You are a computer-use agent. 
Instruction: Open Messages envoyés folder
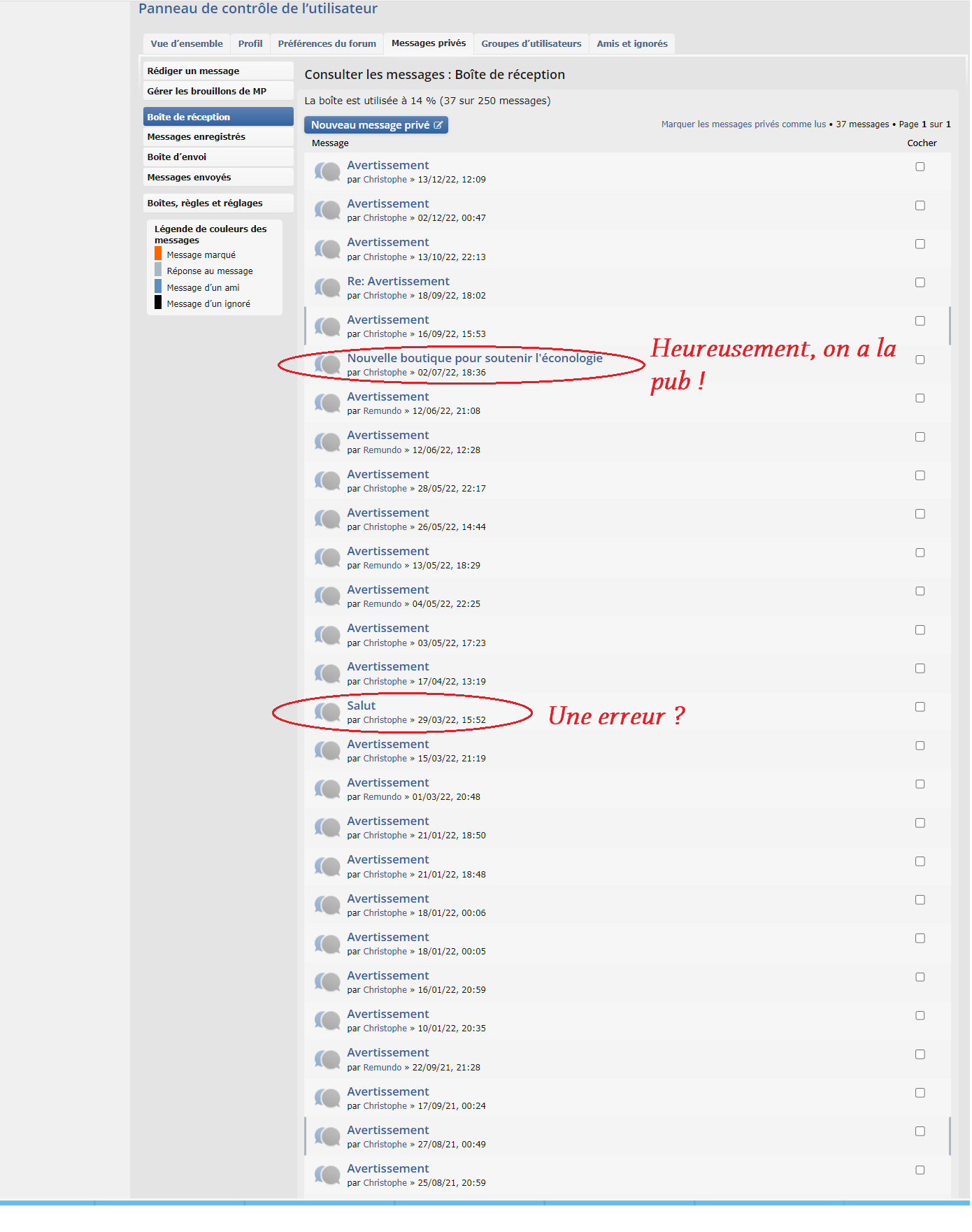click(x=218, y=177)
